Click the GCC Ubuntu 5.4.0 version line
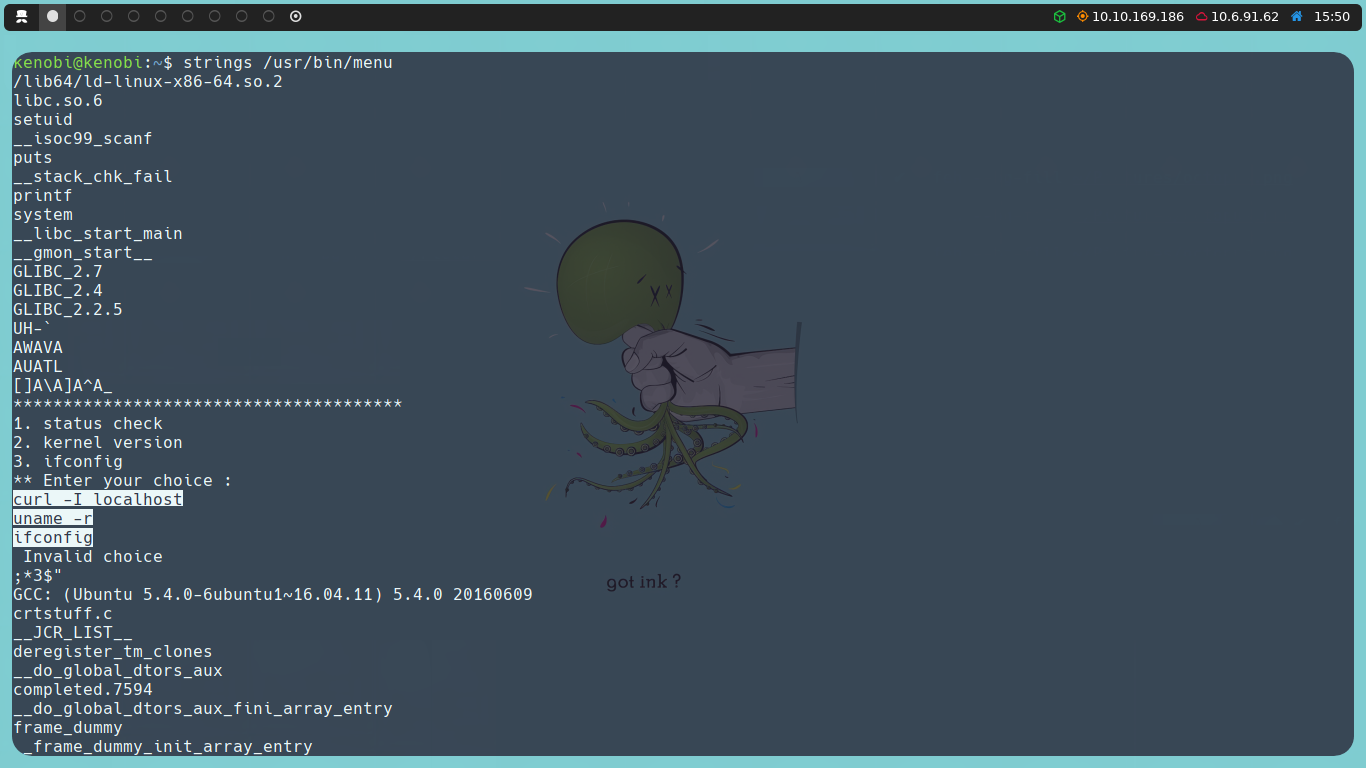This screenshot has height=768, width=1366. [x=273, y=595]
